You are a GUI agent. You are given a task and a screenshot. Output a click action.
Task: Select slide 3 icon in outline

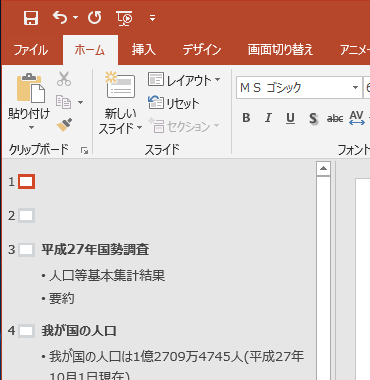pyautogui.click(x=27, y=250)
